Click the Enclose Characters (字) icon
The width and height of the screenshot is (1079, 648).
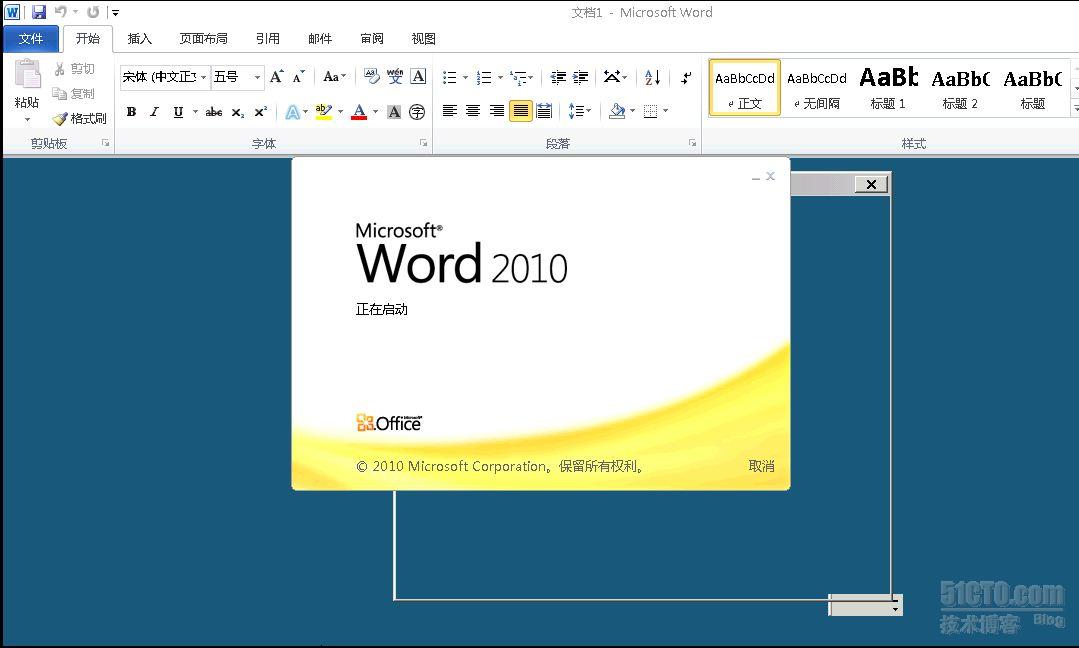click(417, 111)
